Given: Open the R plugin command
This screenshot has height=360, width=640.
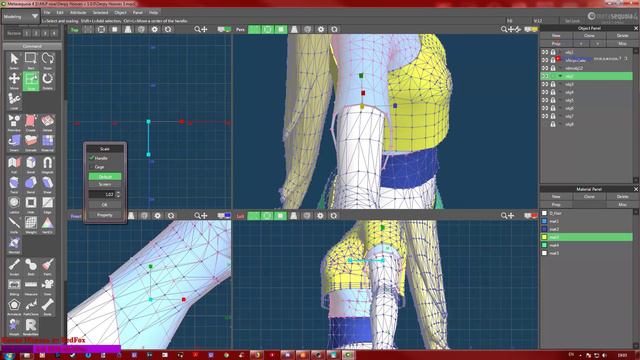Looking at the screenshot, I should pyautogui.click(x=31, y=327).
